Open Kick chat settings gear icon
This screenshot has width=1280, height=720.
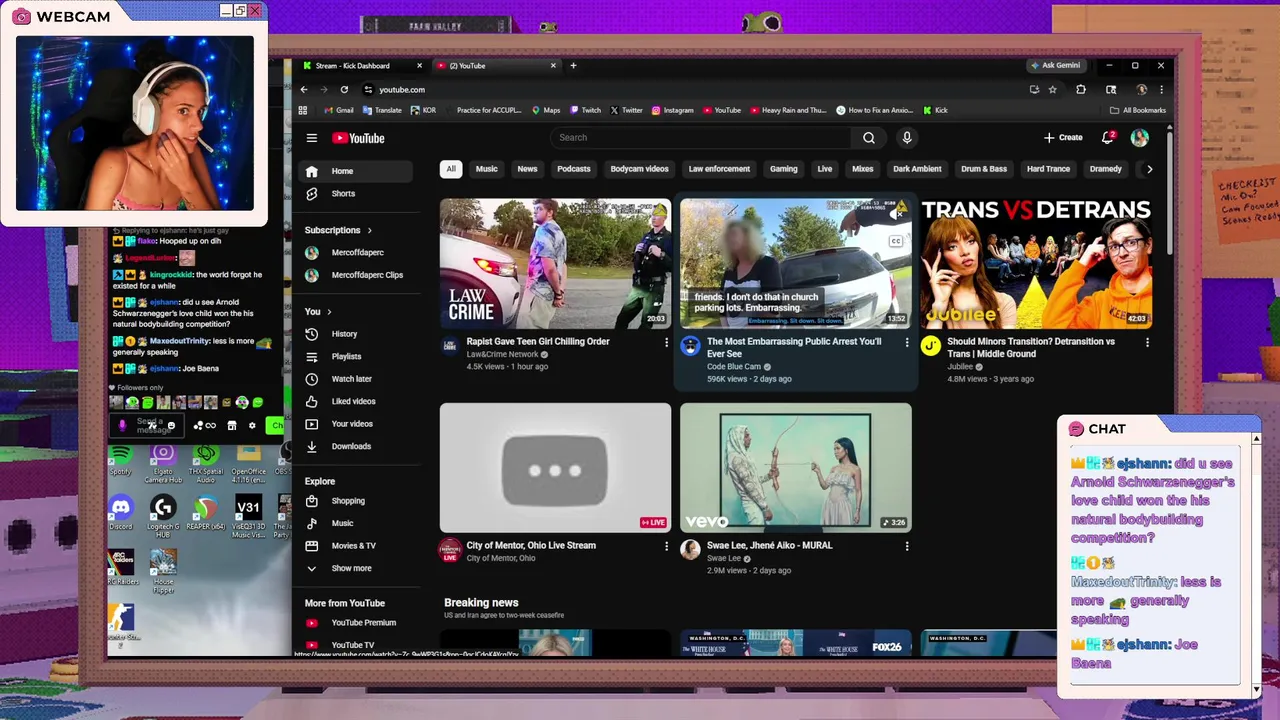click(x=252, y=425)
